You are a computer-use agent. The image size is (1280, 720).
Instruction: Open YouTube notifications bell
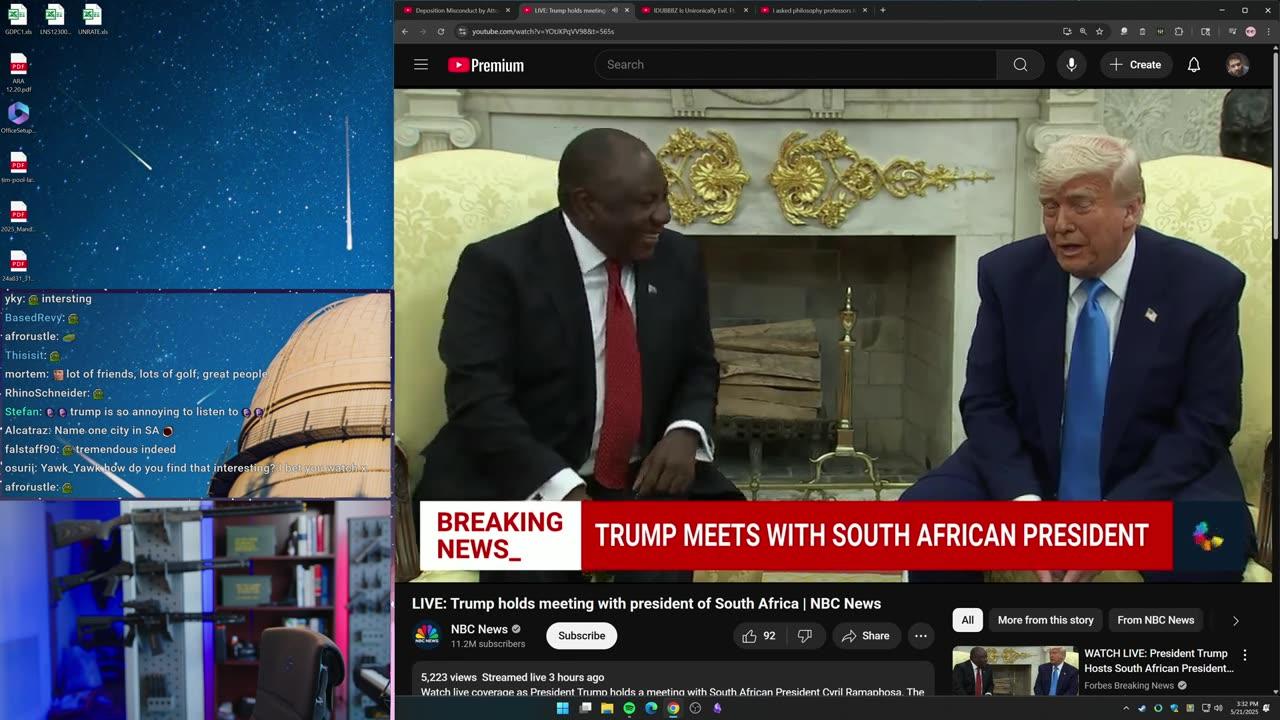click(1193, 65)
